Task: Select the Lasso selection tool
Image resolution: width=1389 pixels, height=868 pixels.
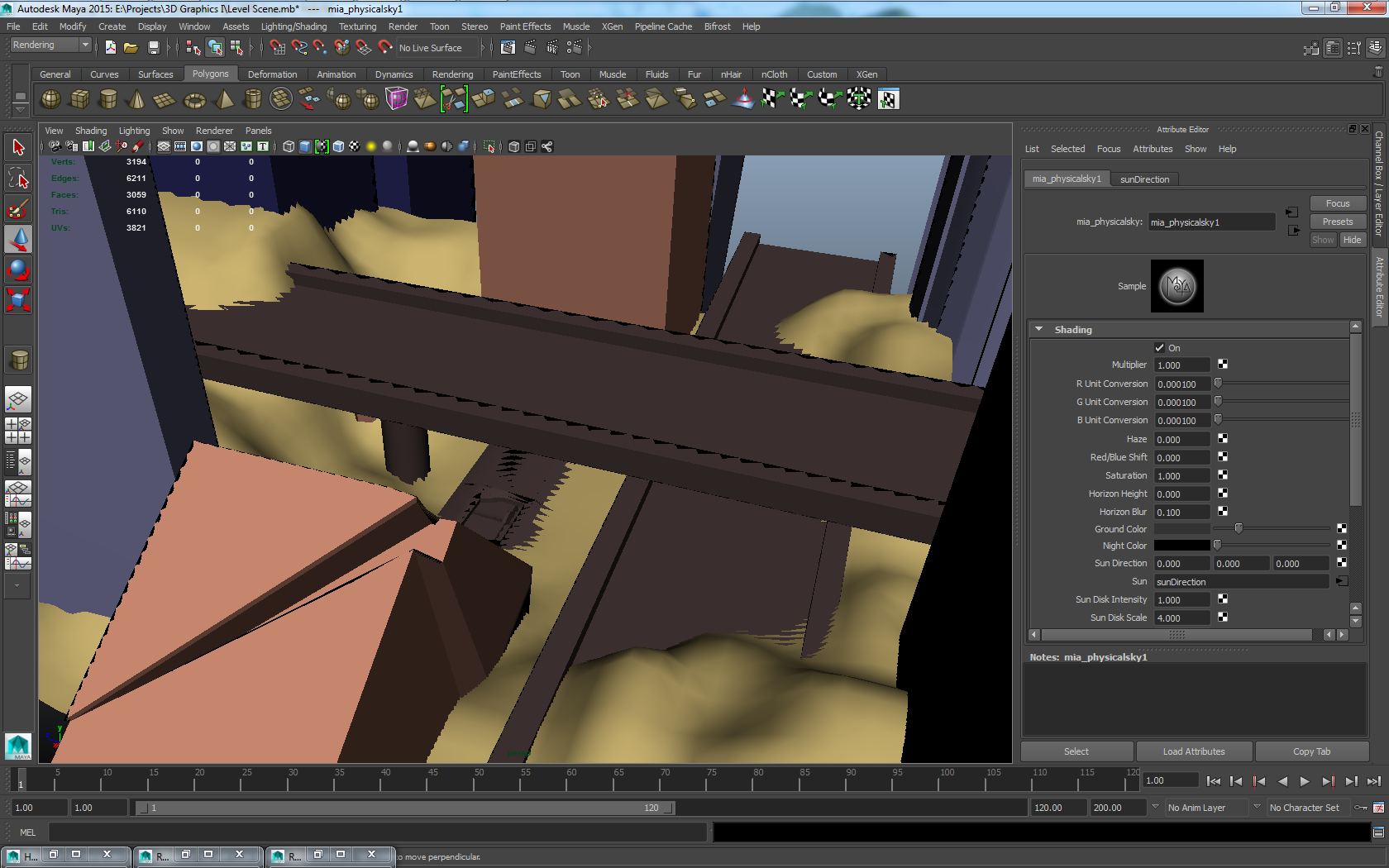Action: (x=17, y=177)
